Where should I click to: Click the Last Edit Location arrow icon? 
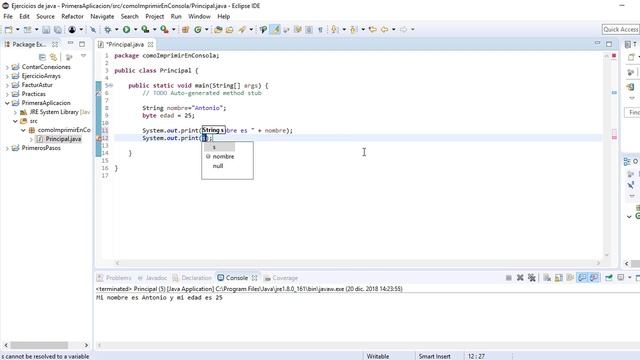(373, 29)
